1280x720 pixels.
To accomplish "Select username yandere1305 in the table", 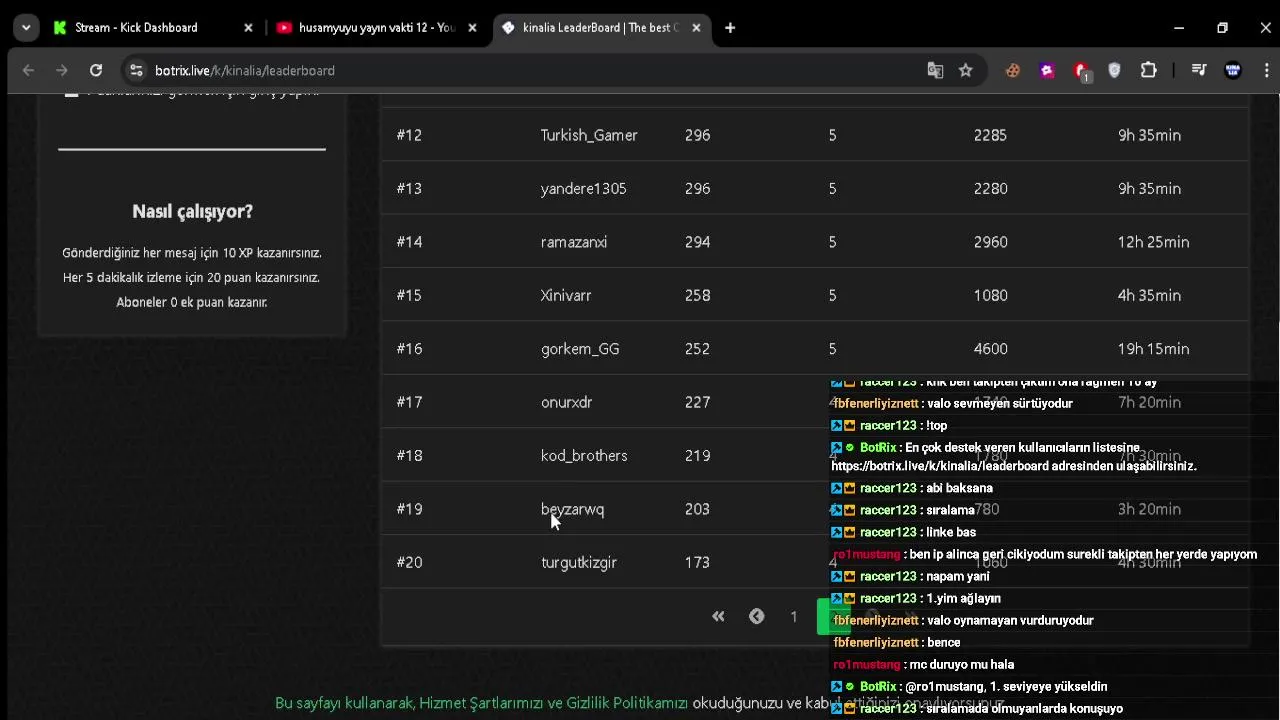I will (583, 189).
